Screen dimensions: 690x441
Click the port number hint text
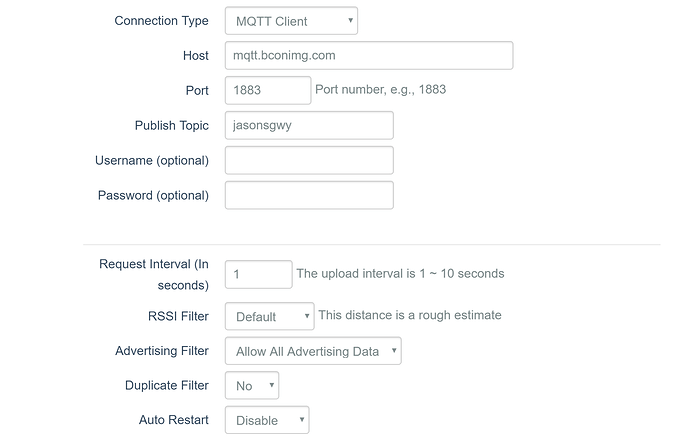pyautogui.click(x=381, y=89)
